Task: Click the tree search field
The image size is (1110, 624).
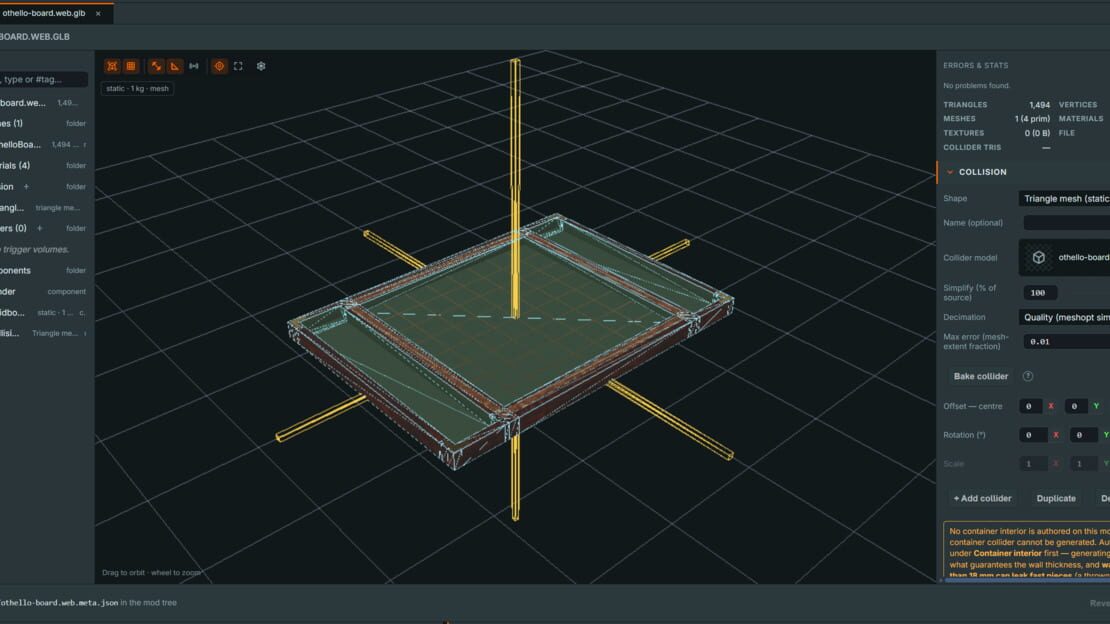Action: 44,79
